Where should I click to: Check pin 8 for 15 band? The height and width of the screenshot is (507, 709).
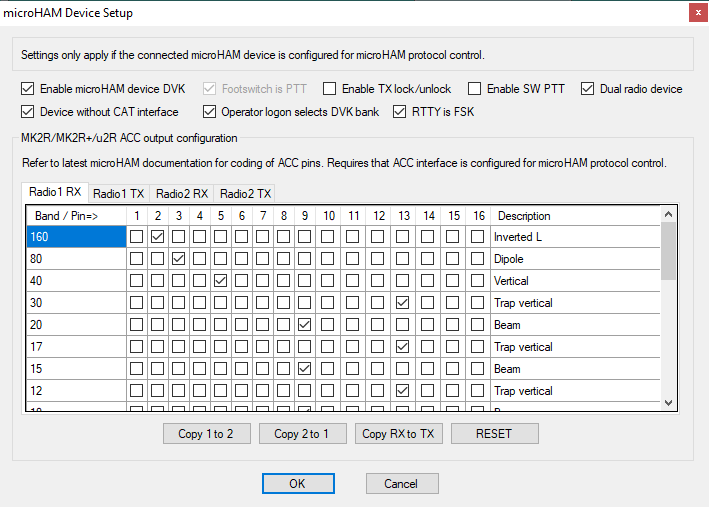point(284,369)
